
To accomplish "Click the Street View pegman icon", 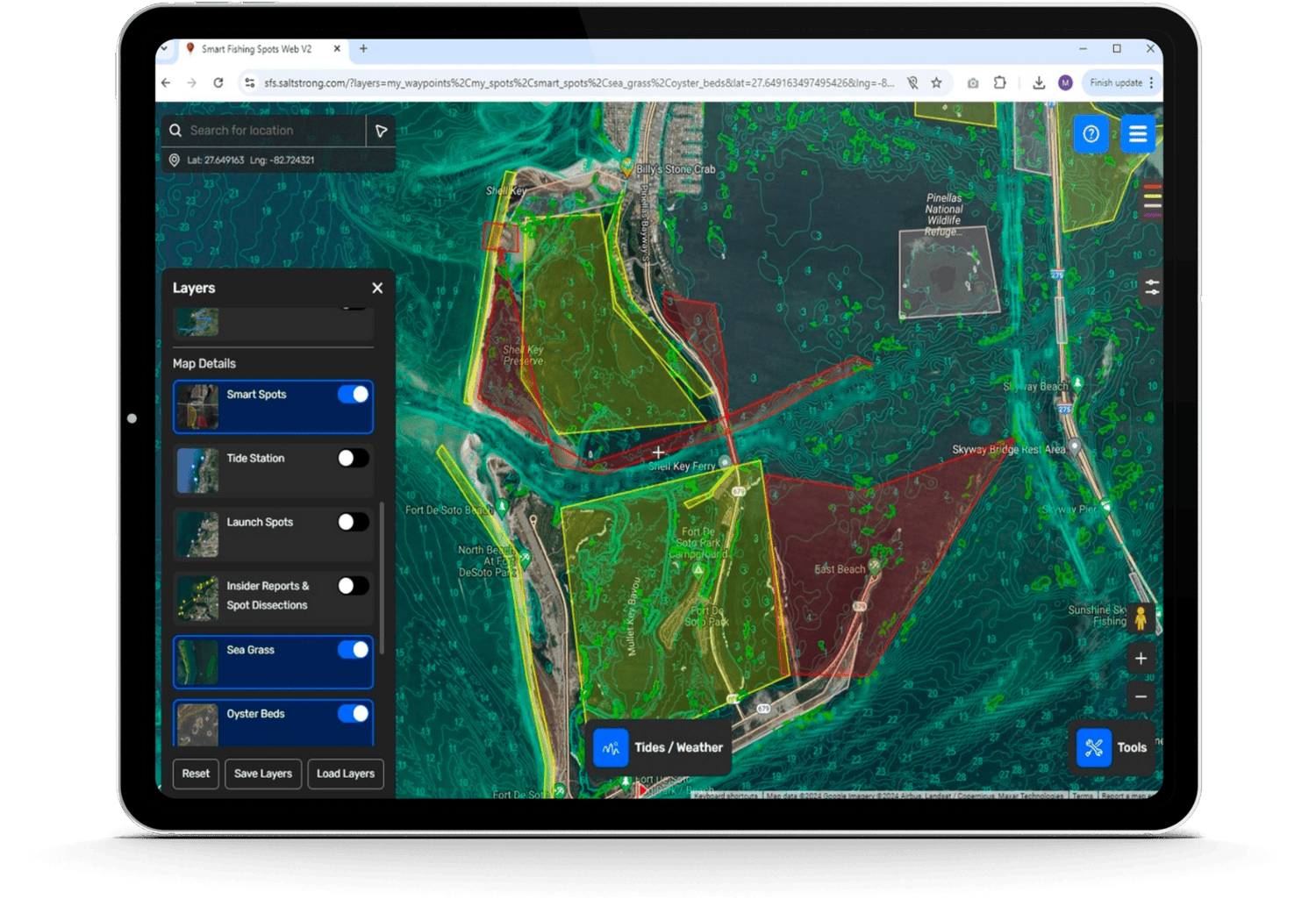I will click(1140, 618).
